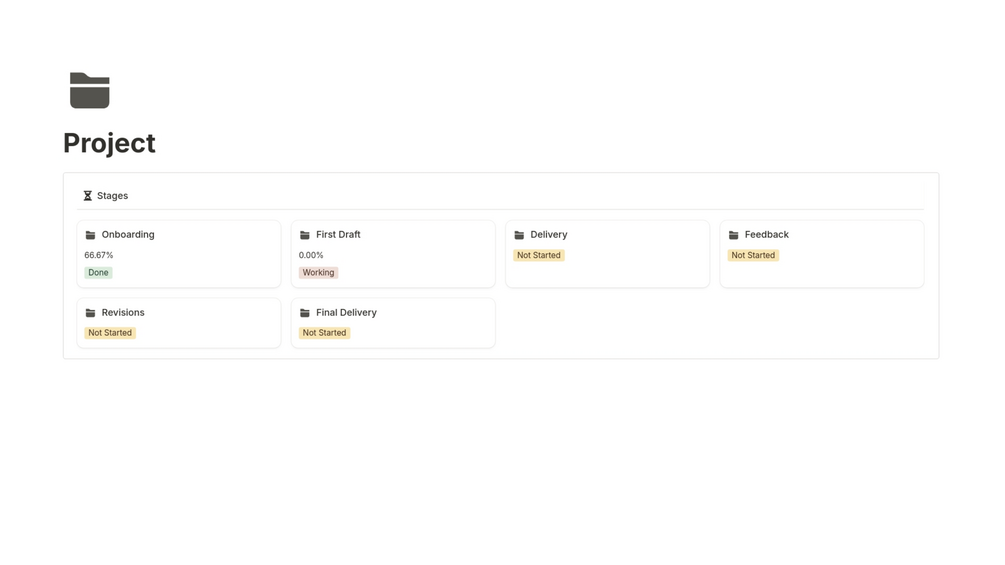
Task: Click the folder icon on Onboarding card
Action: (91, 235)
